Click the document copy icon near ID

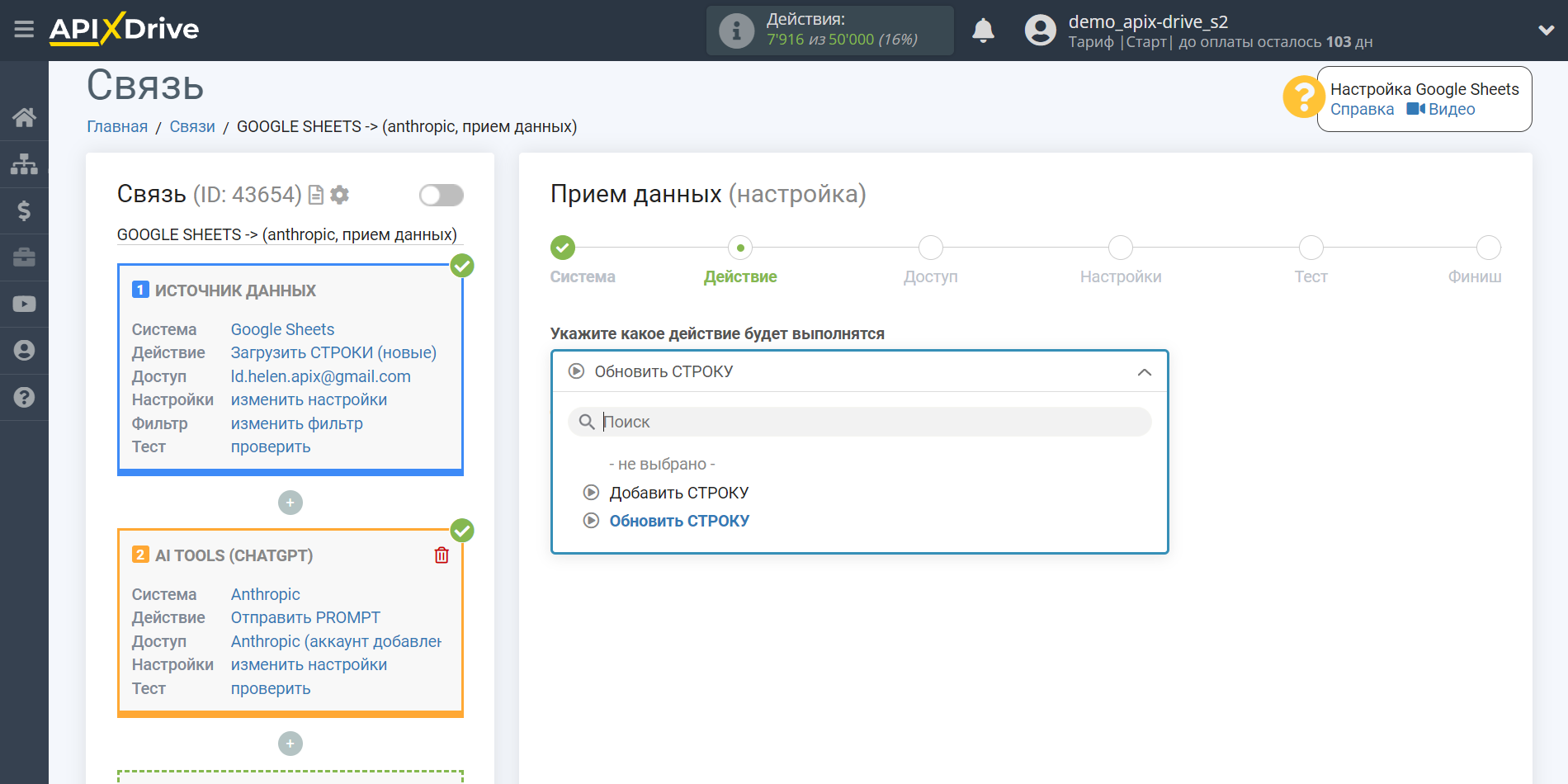click(316, 195)
